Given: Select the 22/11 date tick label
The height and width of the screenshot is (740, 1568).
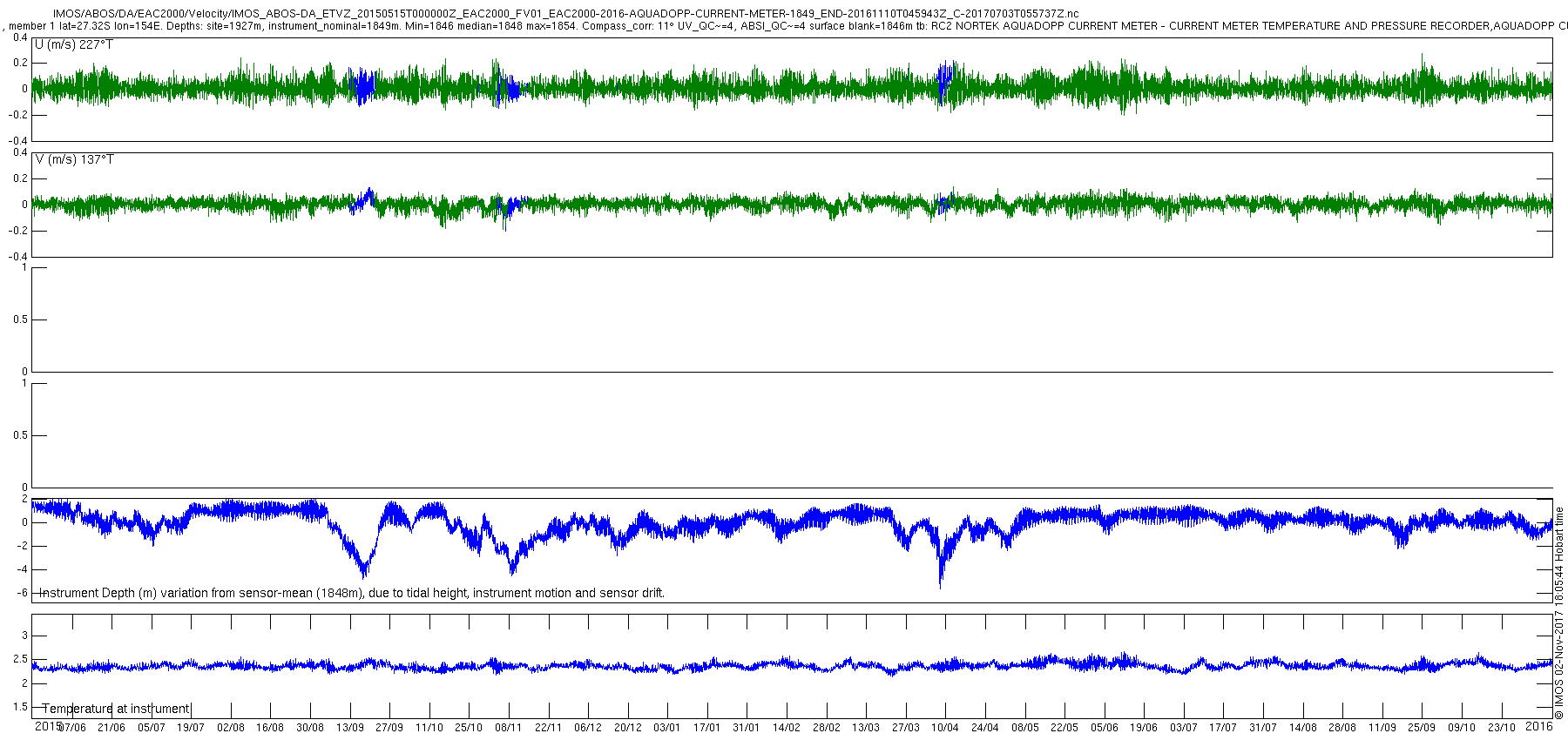Looking at the screenshot, I should click(x=548, y=728).
